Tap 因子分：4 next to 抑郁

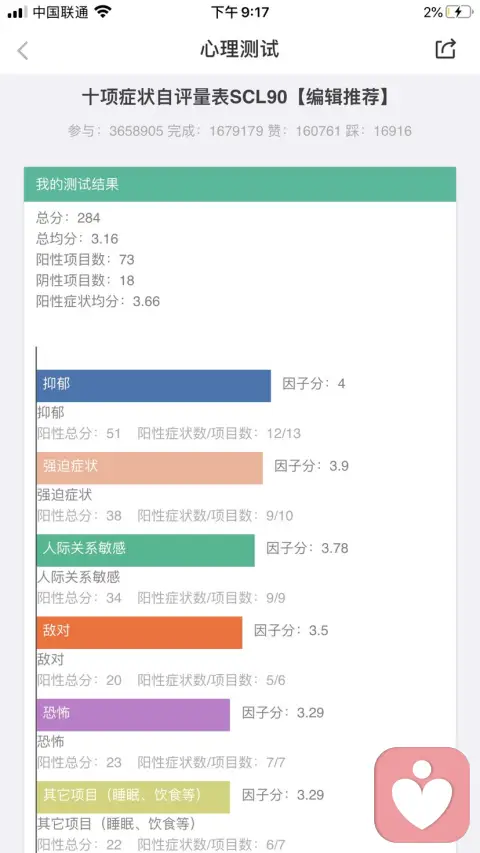[313, 384]
